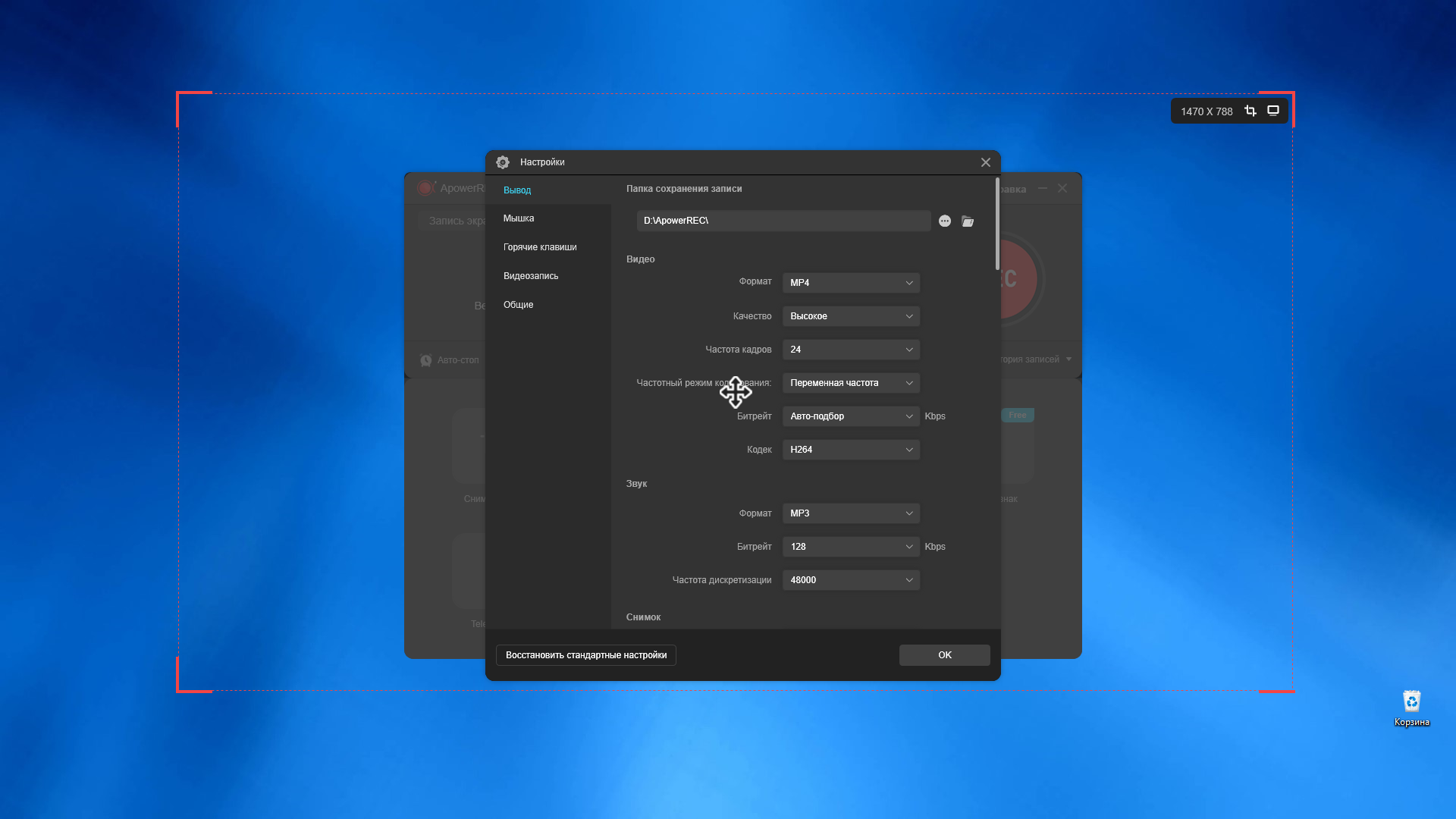Image resolution: width=1456 pixels, height=819 pixels.
Task: Click the gear icon in settings title bar
Action: pyautogui.click(x=503, y=162)
